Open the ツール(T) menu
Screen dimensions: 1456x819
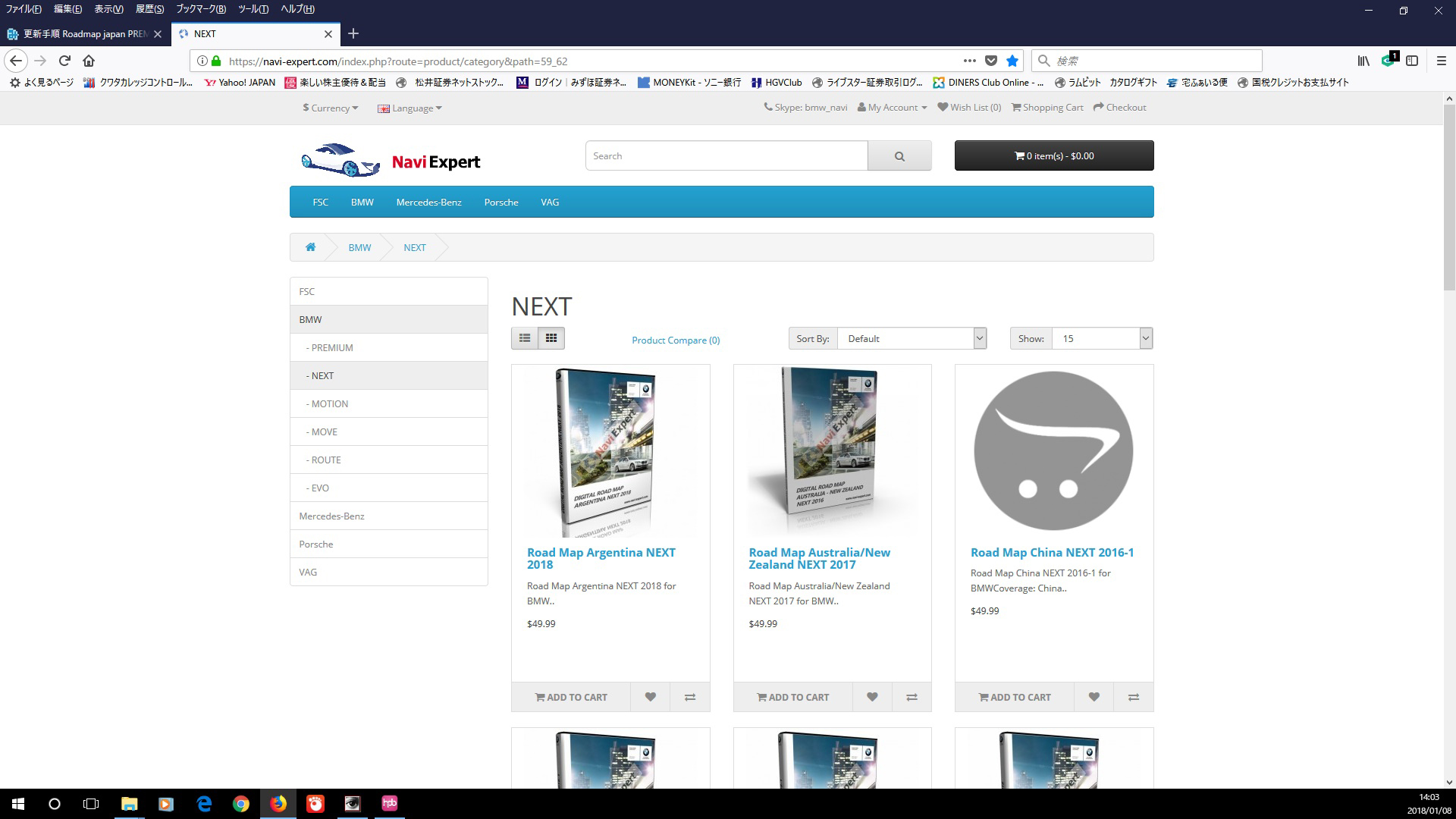253,9
